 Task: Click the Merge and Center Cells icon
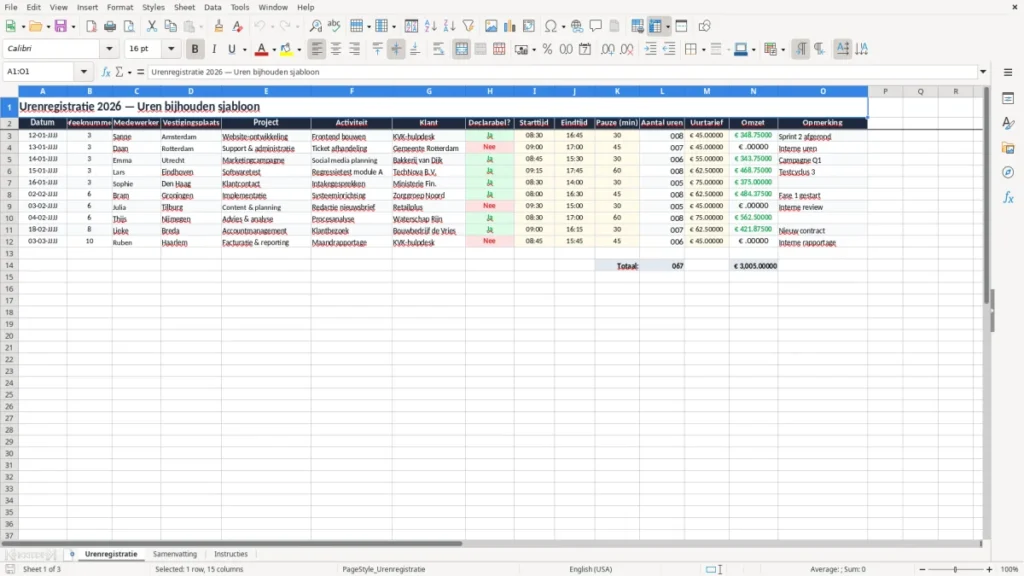click(462, 49)
